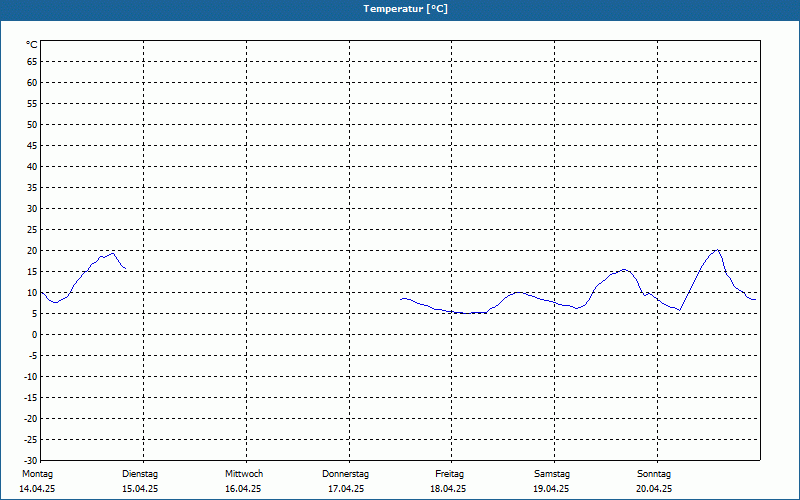Click the 'Temperatur [°C]' chart title
Screen dimensions: 800x500
(x=405, y=9)
